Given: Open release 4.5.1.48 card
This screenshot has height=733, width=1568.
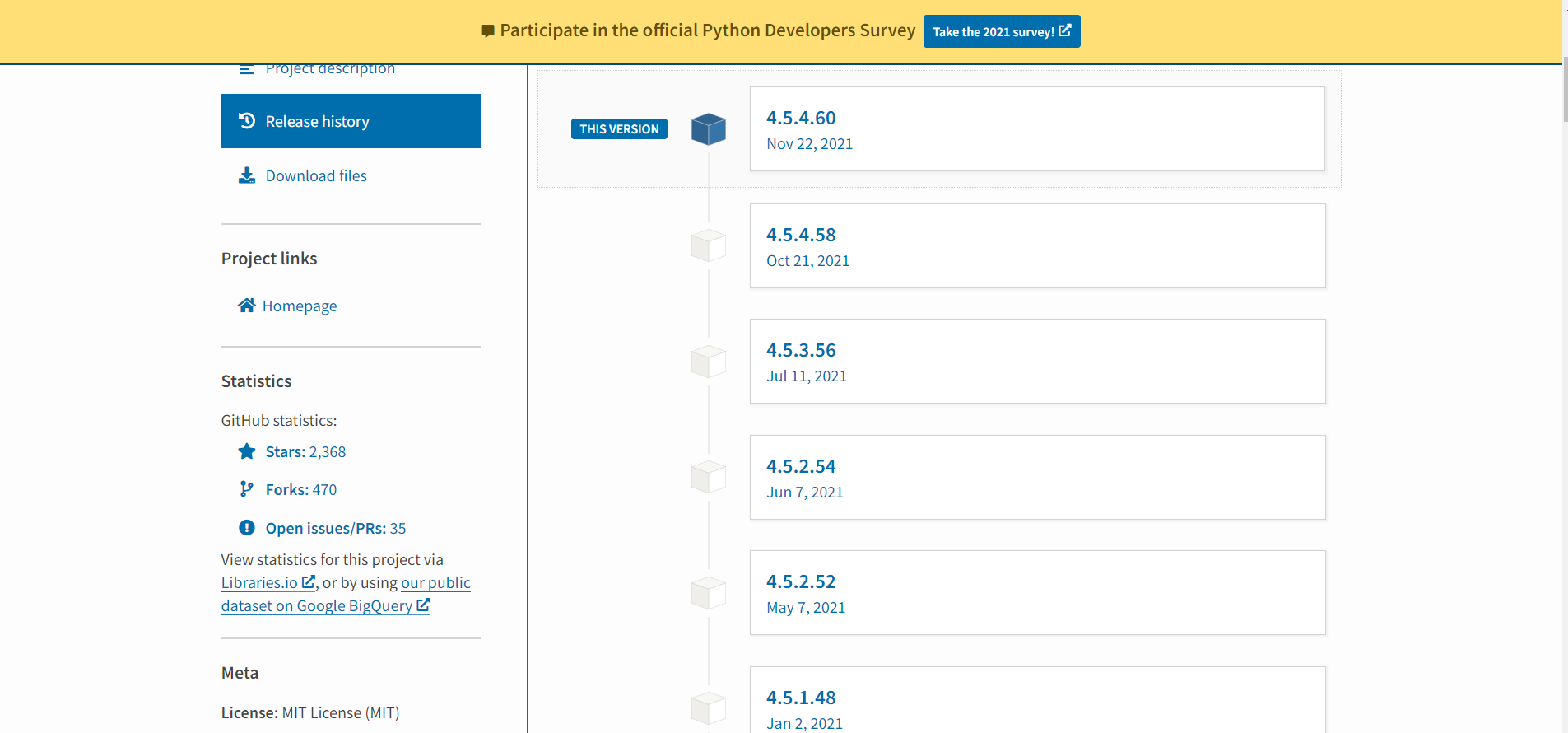Looking at the screenshot, I should (x=1037, y=700).
